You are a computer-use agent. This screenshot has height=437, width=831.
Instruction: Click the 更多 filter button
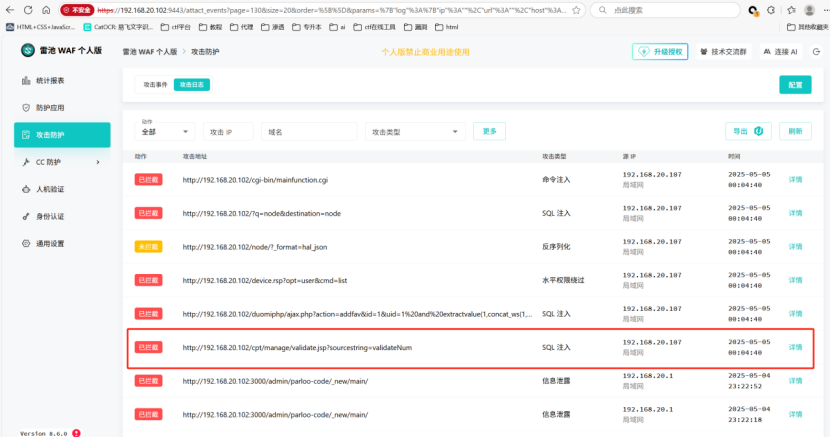click(489, 131)
